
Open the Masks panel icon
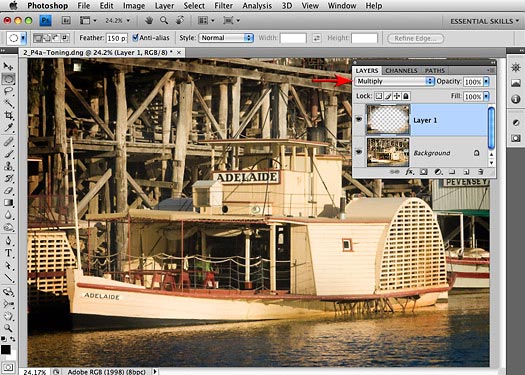(x=516, y=138)
